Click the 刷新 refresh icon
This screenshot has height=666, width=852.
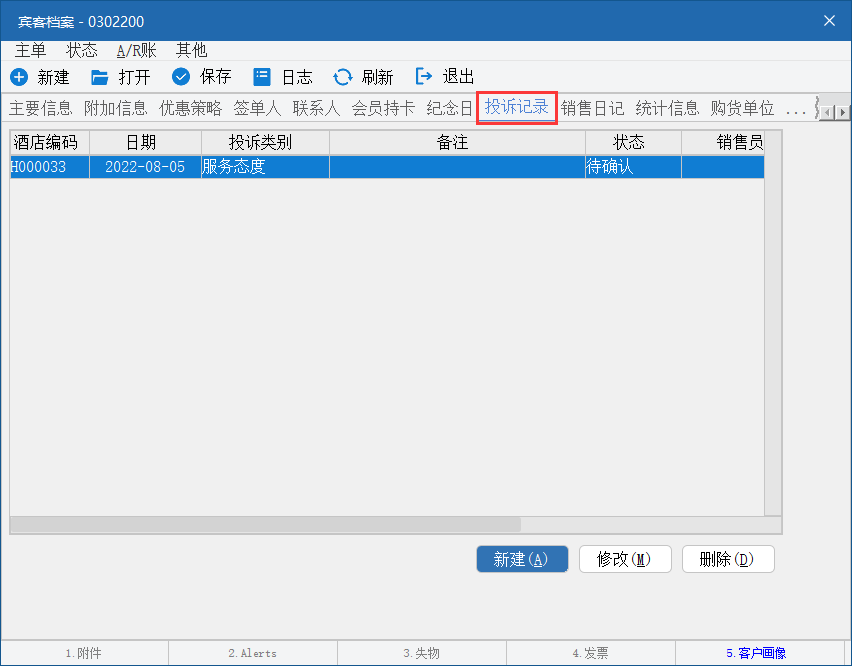point(343,77)
